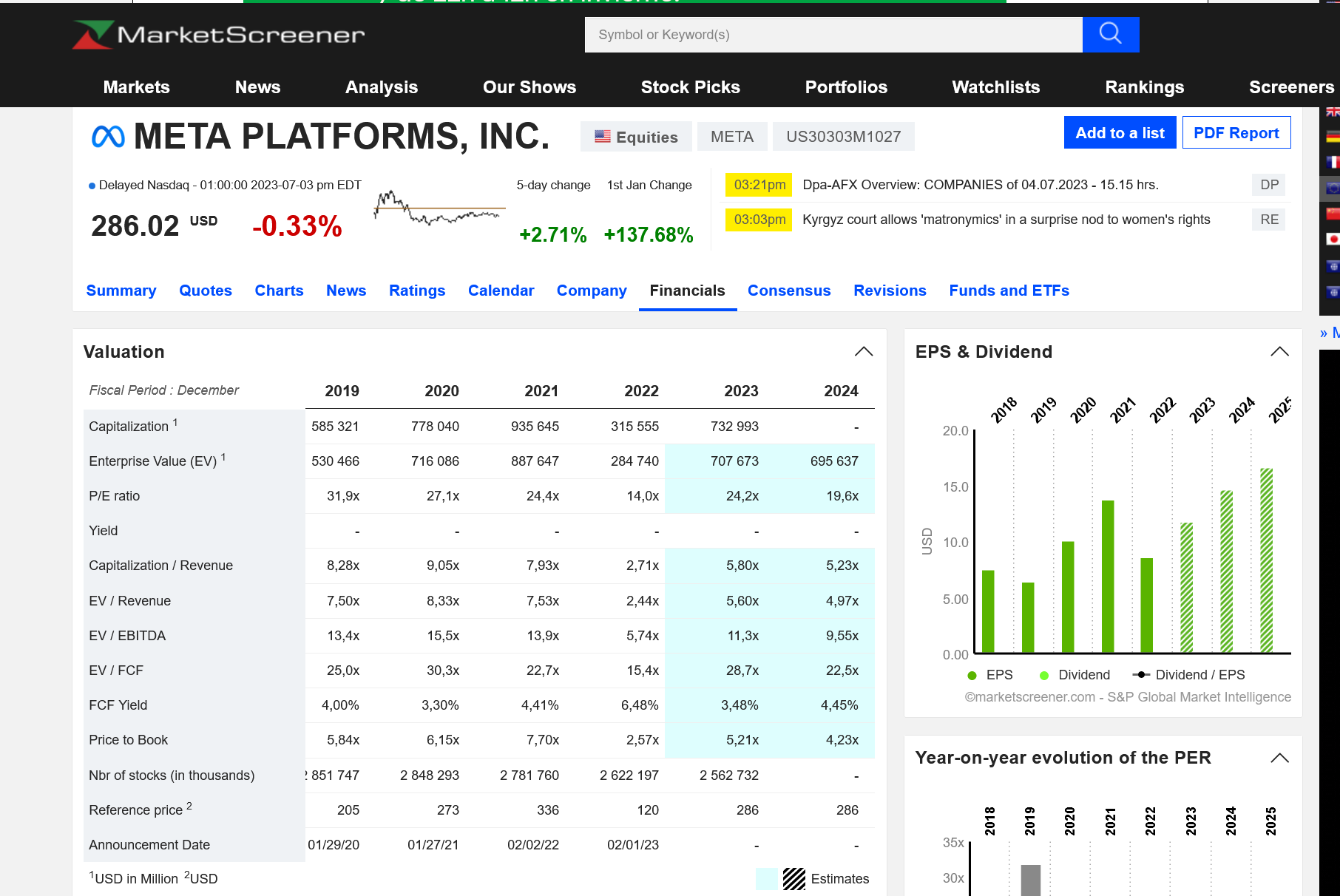
Task: Click the 732 993 capitalization value
Action: click(734, 427)
